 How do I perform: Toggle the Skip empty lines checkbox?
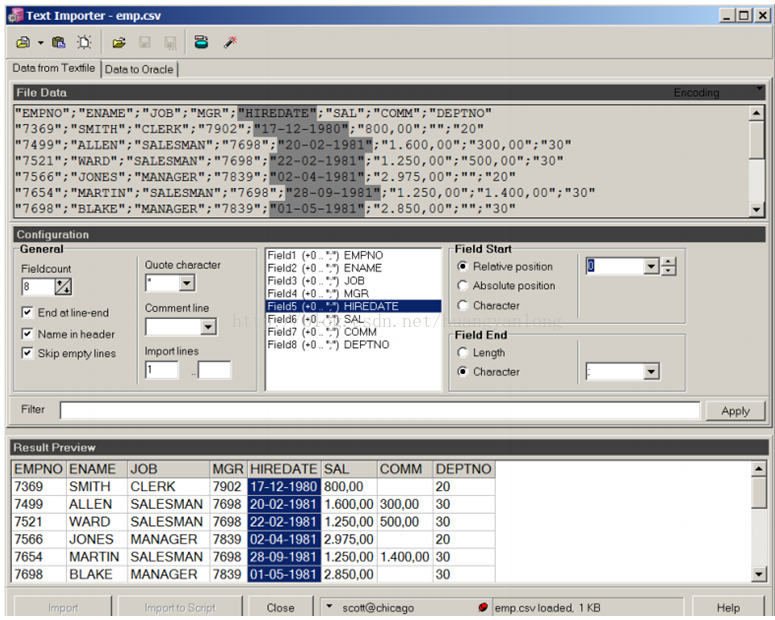(x=27, y=353)
